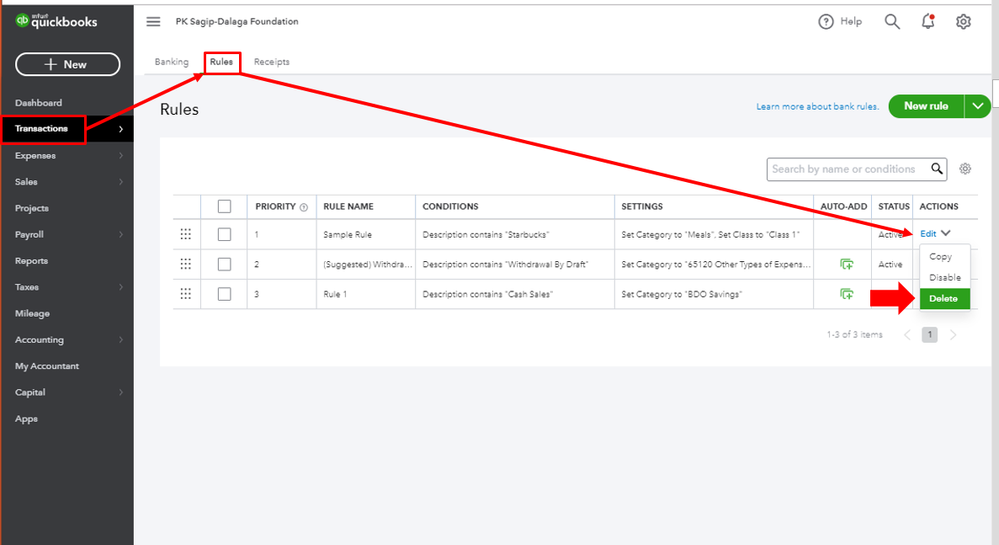Click the + New button
The image size is (999, 545).
[68, 64]
